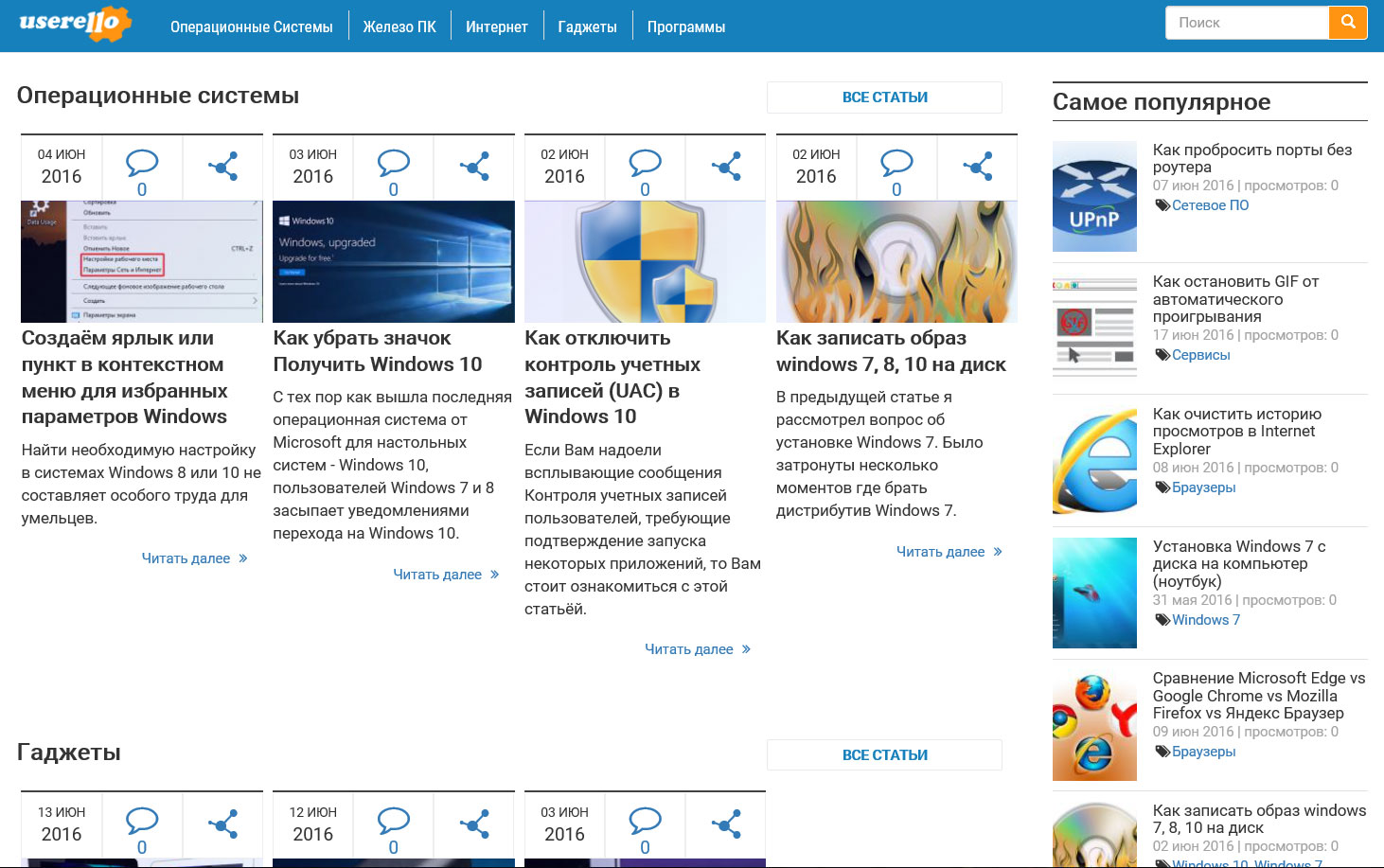1384x868 pixels.
Task: Open Как остановить GIF от автоматического проигрывания
Action: [1235, 299]
